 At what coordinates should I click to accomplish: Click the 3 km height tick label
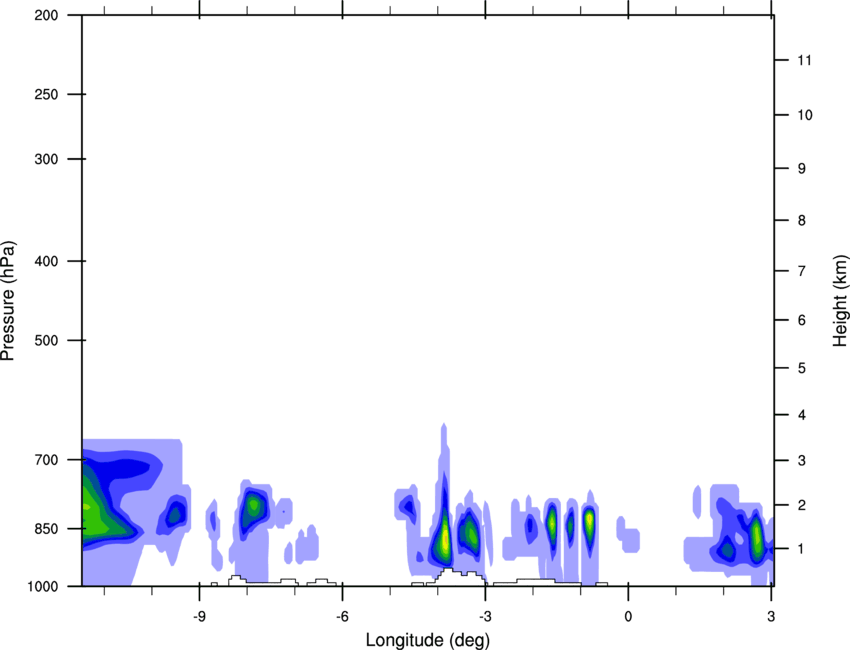click(x=801, y=460)
